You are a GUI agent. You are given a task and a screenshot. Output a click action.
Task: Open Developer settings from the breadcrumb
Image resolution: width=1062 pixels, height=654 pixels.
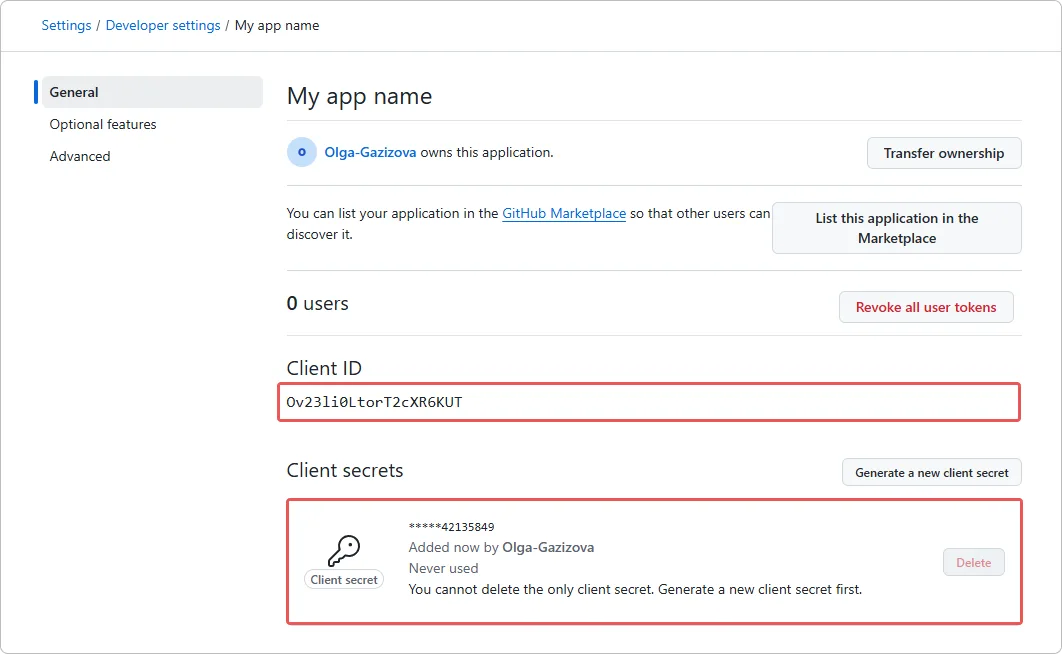(x=163, y=25)
